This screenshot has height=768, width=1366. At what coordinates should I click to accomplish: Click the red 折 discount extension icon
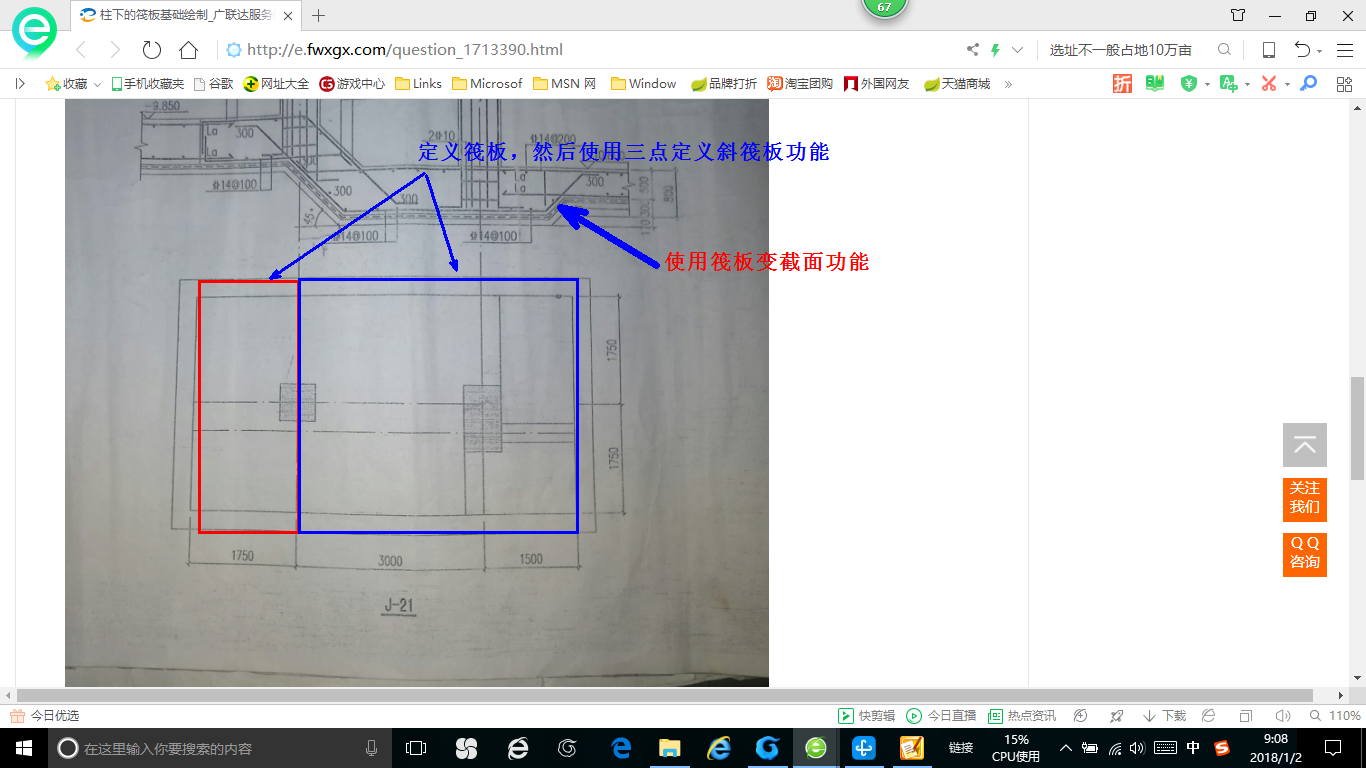[1122, 84]
